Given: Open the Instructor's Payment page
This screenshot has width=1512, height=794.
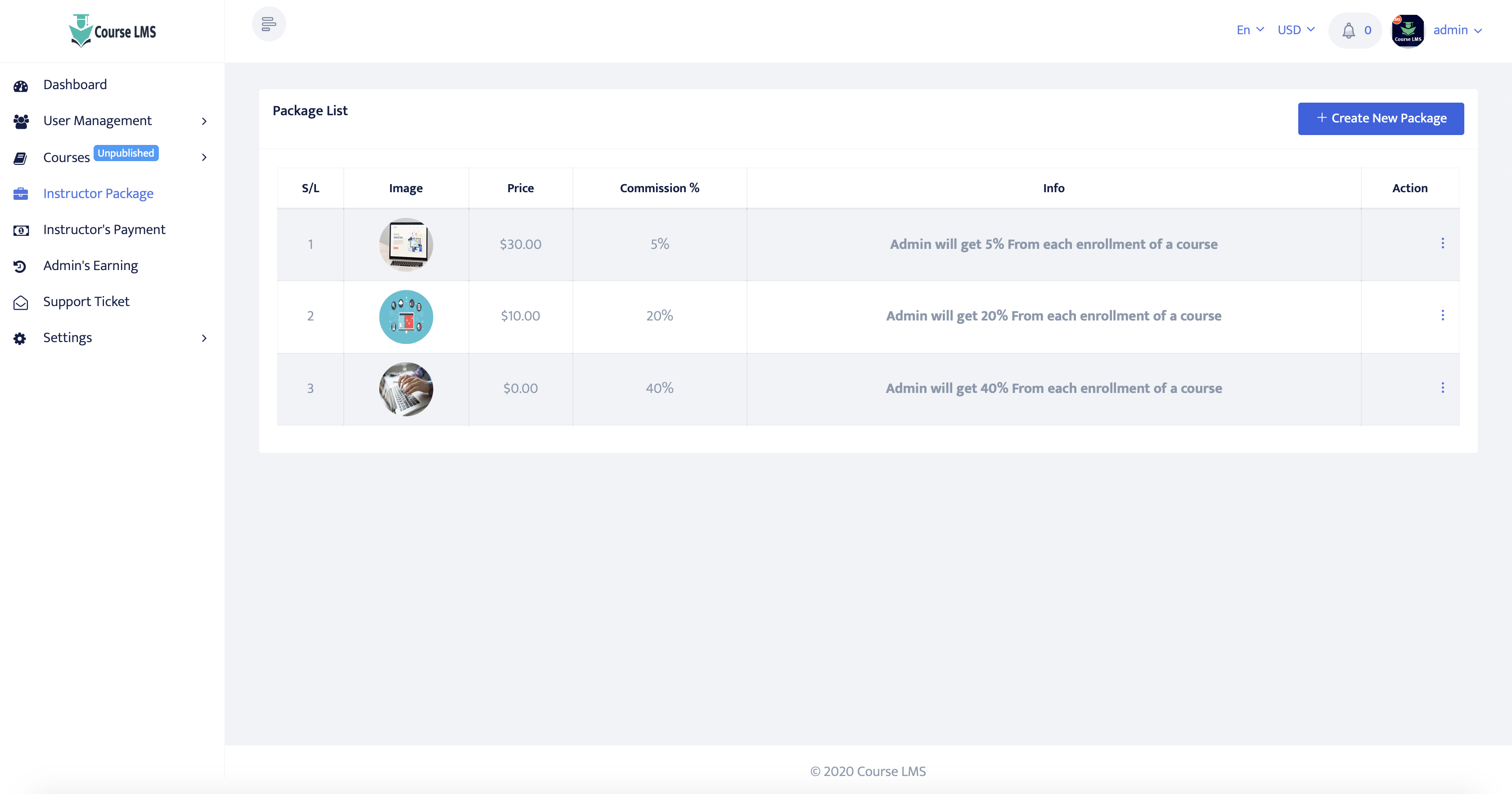Looking at the screenshot, I should pos(104,230).
